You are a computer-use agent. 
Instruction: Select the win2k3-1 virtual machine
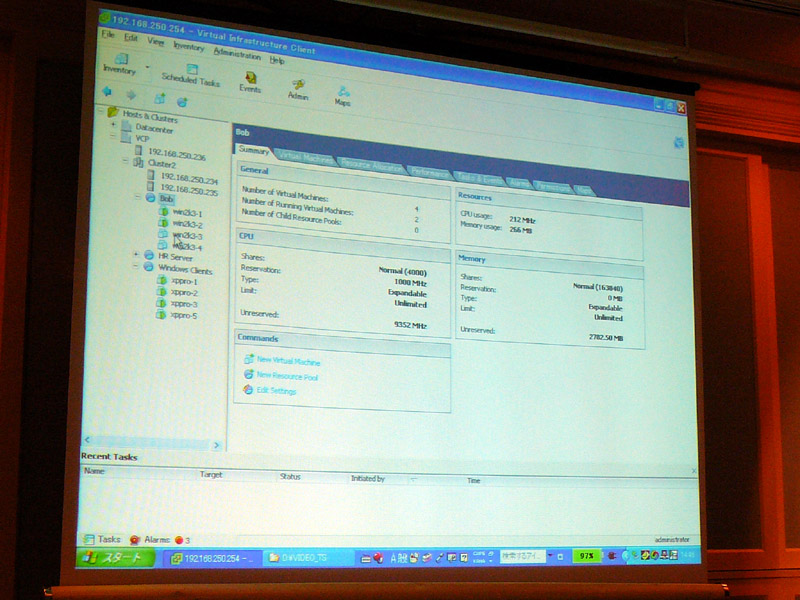point(187,212)
